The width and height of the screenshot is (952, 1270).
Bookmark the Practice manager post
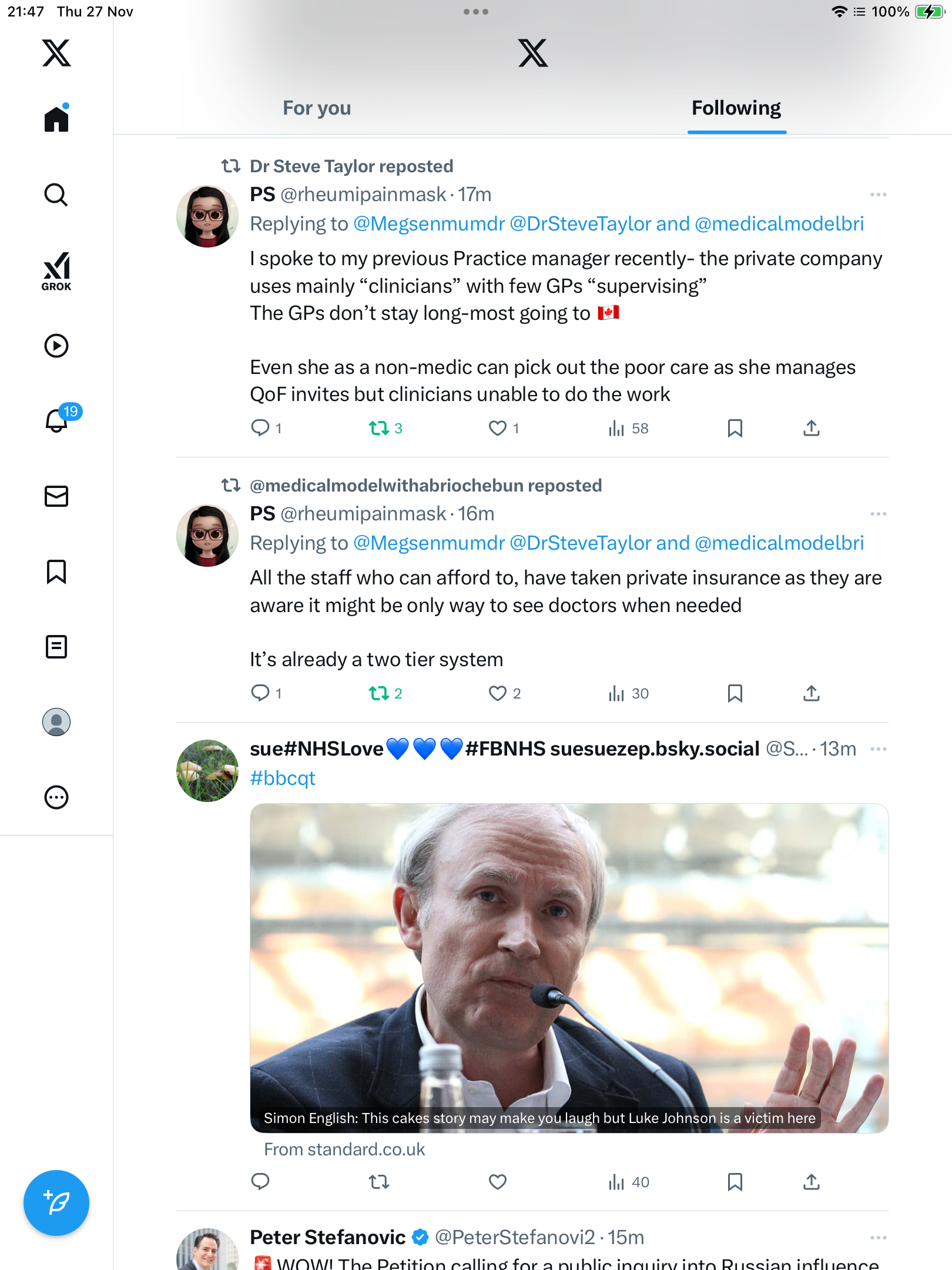[x=735, y=428]
